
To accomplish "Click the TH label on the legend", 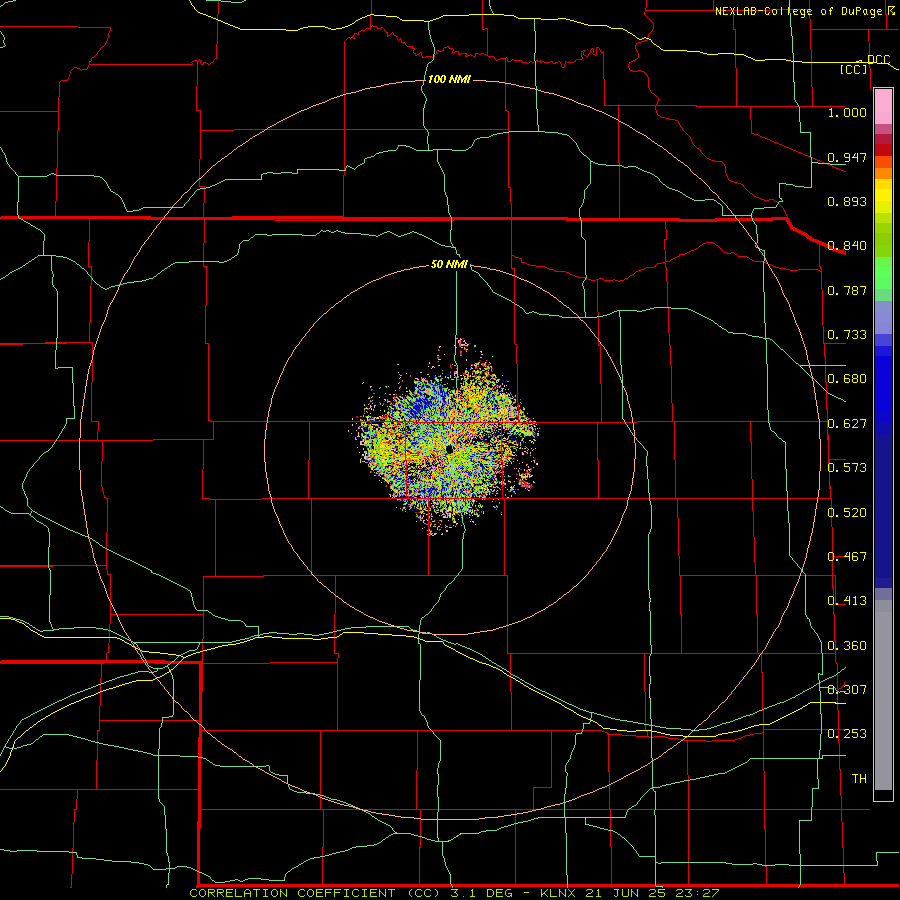I will (859, 779).
